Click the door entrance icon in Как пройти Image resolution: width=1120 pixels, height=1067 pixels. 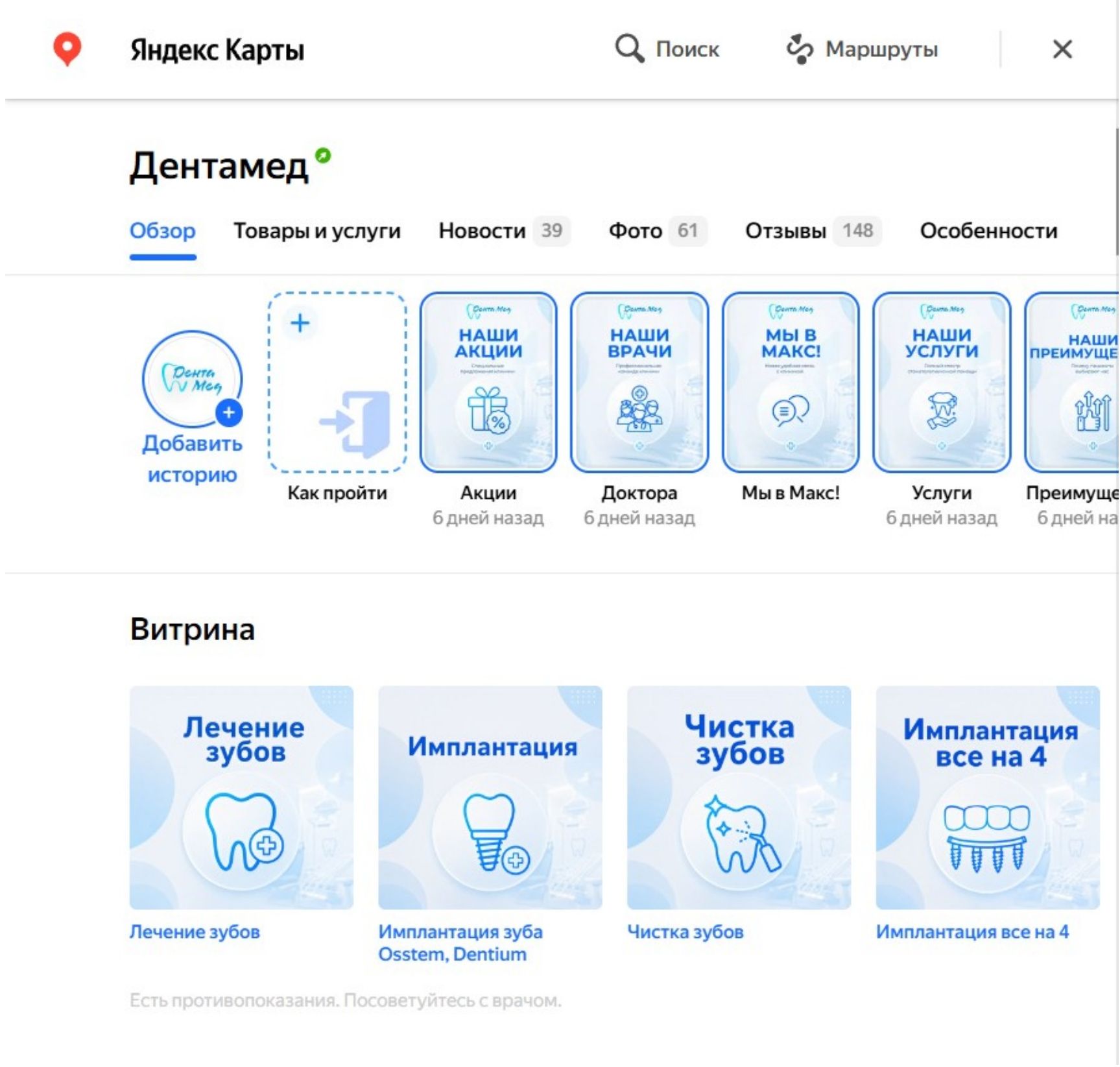(x=355, y=424)
